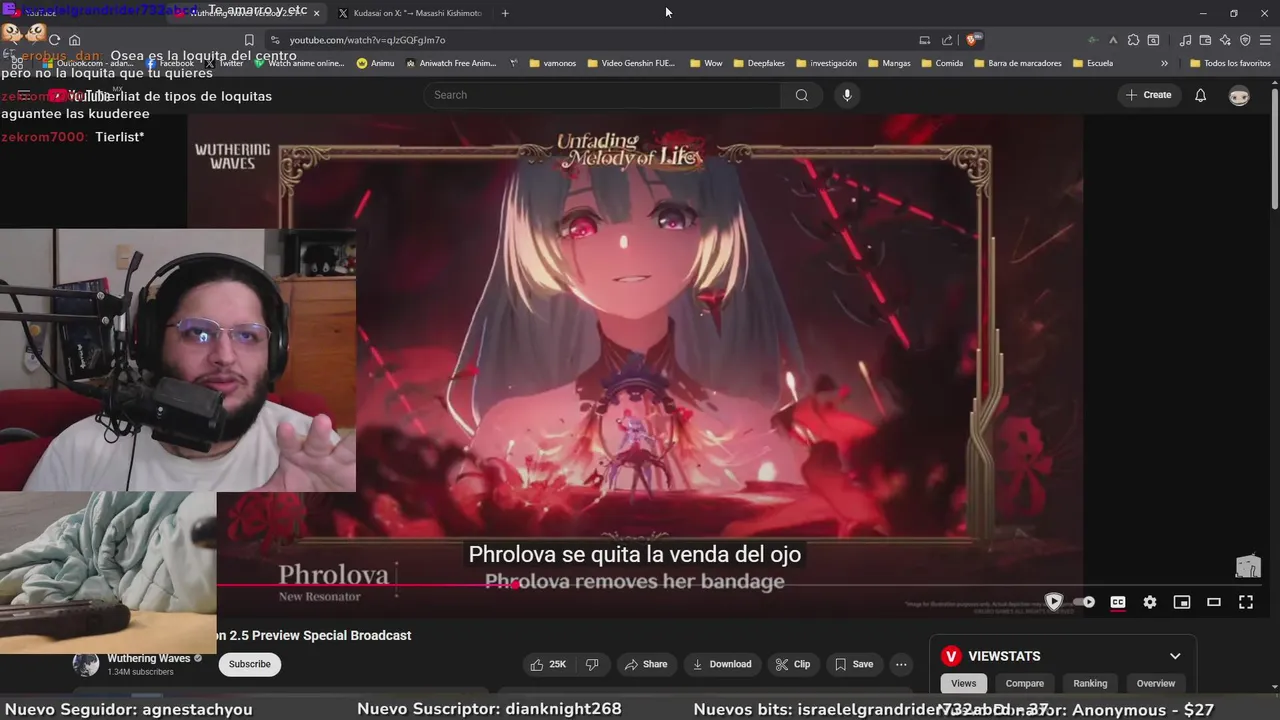Open the Wuthering Waves channel name link
Image resolution: width=1280 pixels, height=720 pixels.
click(x=148, y=658)
